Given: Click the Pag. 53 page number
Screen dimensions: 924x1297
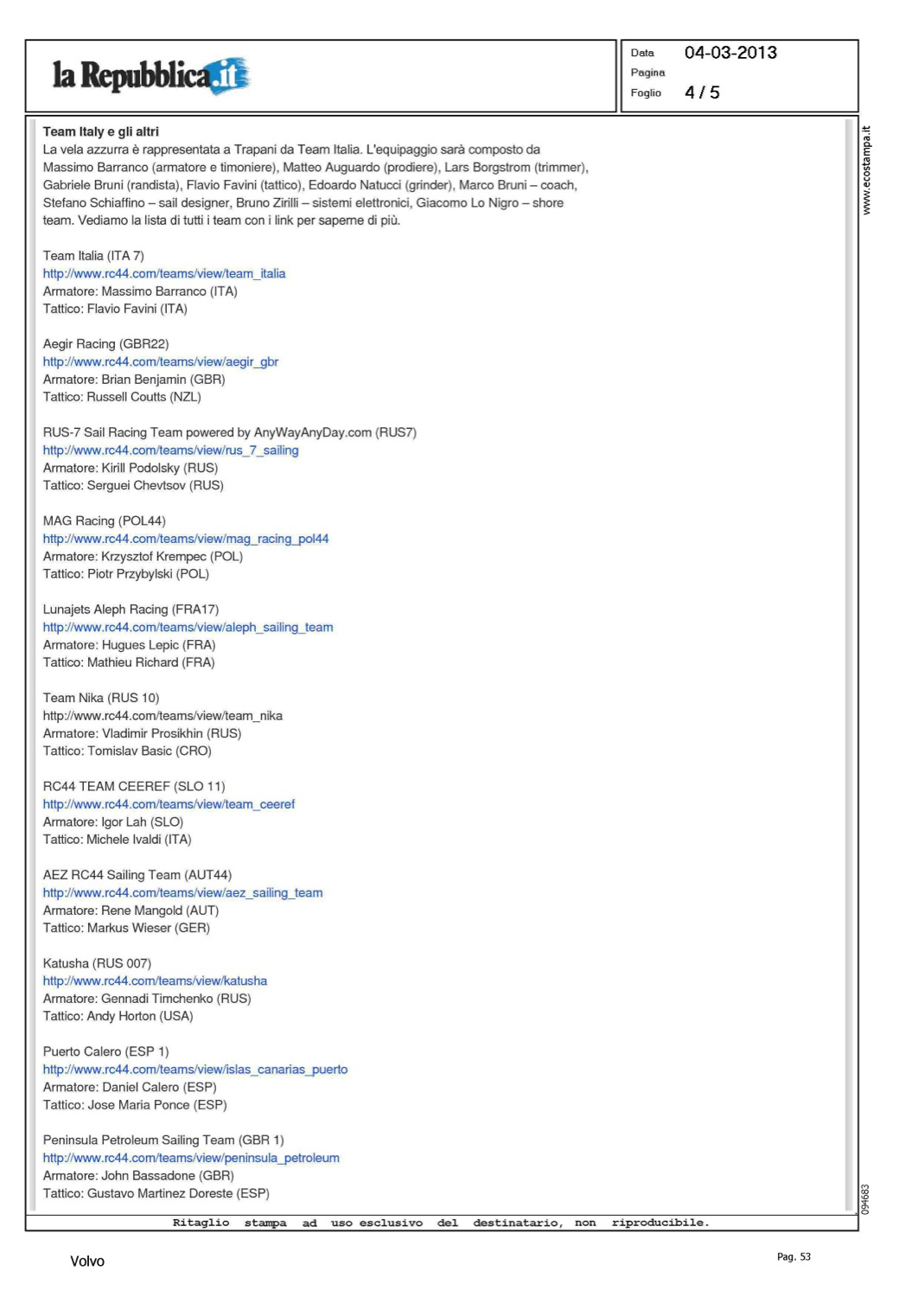Looking at the screenshot, I should pos(793,1256).
